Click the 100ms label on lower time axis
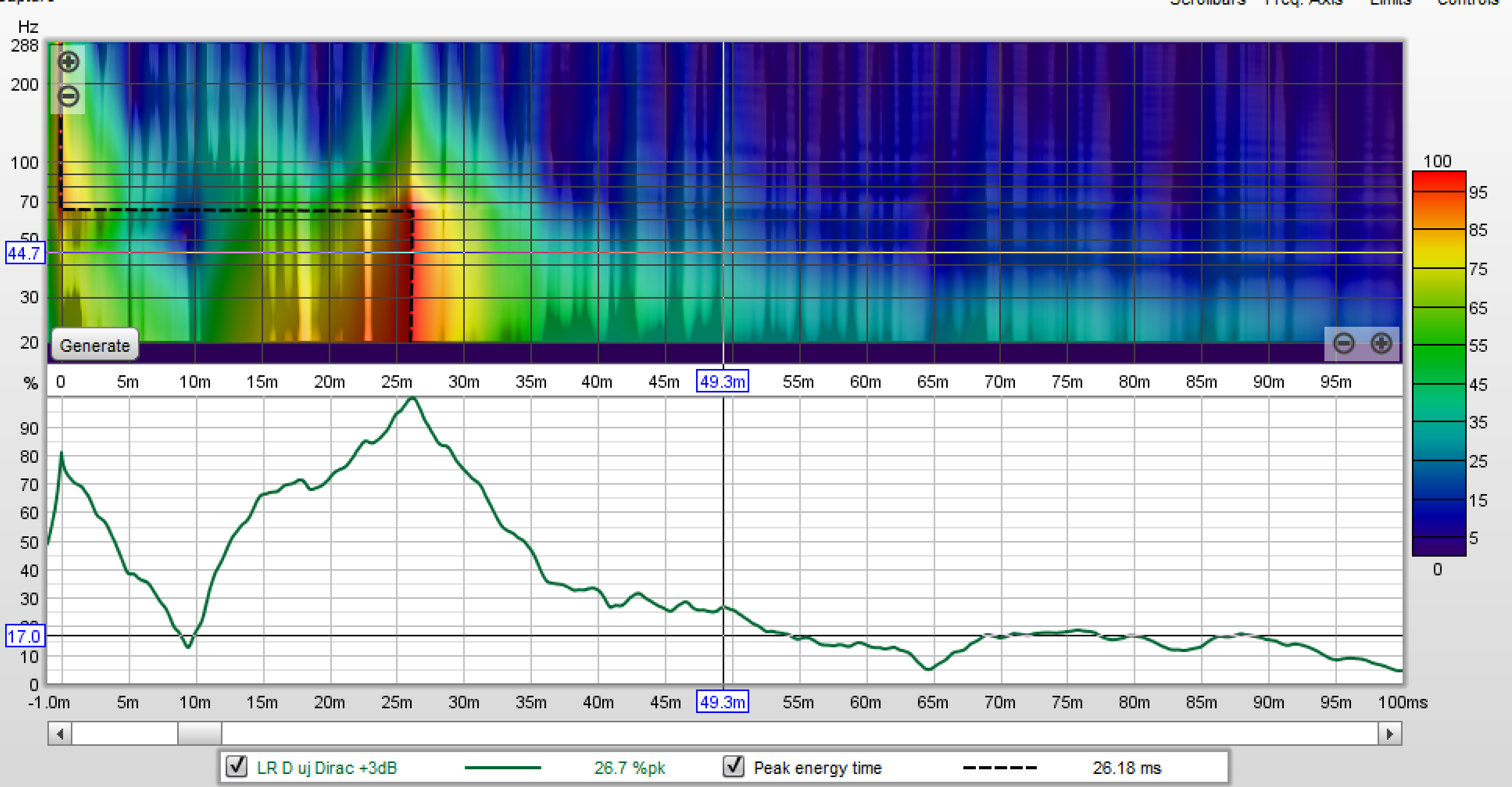 [1403, 702]
